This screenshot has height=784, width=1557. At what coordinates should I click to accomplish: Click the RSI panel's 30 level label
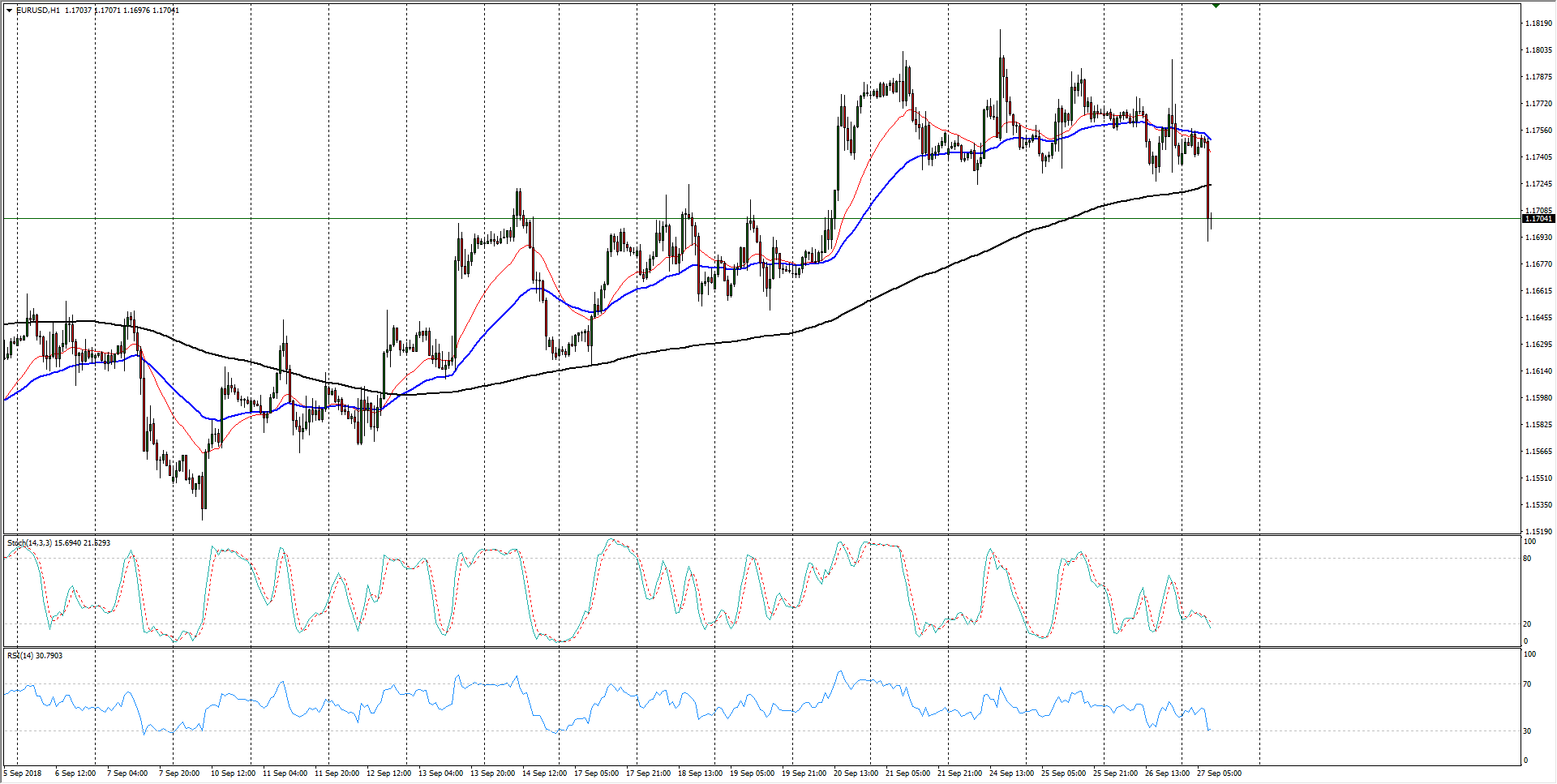[x=1528, y=731]
